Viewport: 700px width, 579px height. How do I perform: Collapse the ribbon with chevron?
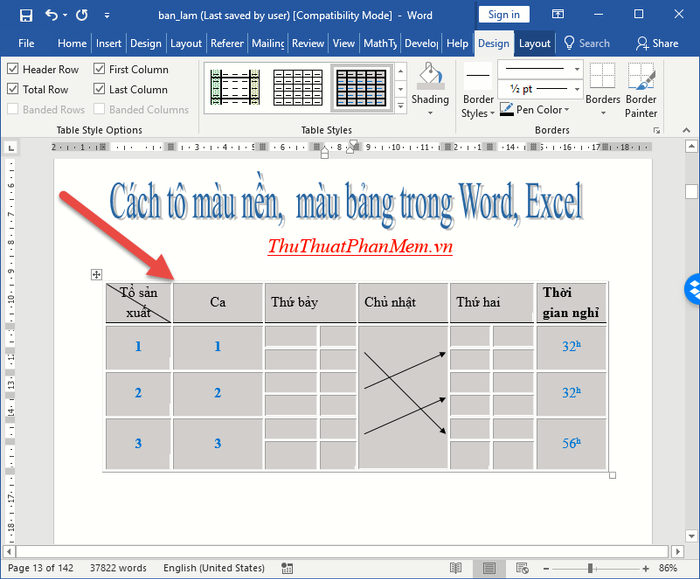tap(686, 130)
